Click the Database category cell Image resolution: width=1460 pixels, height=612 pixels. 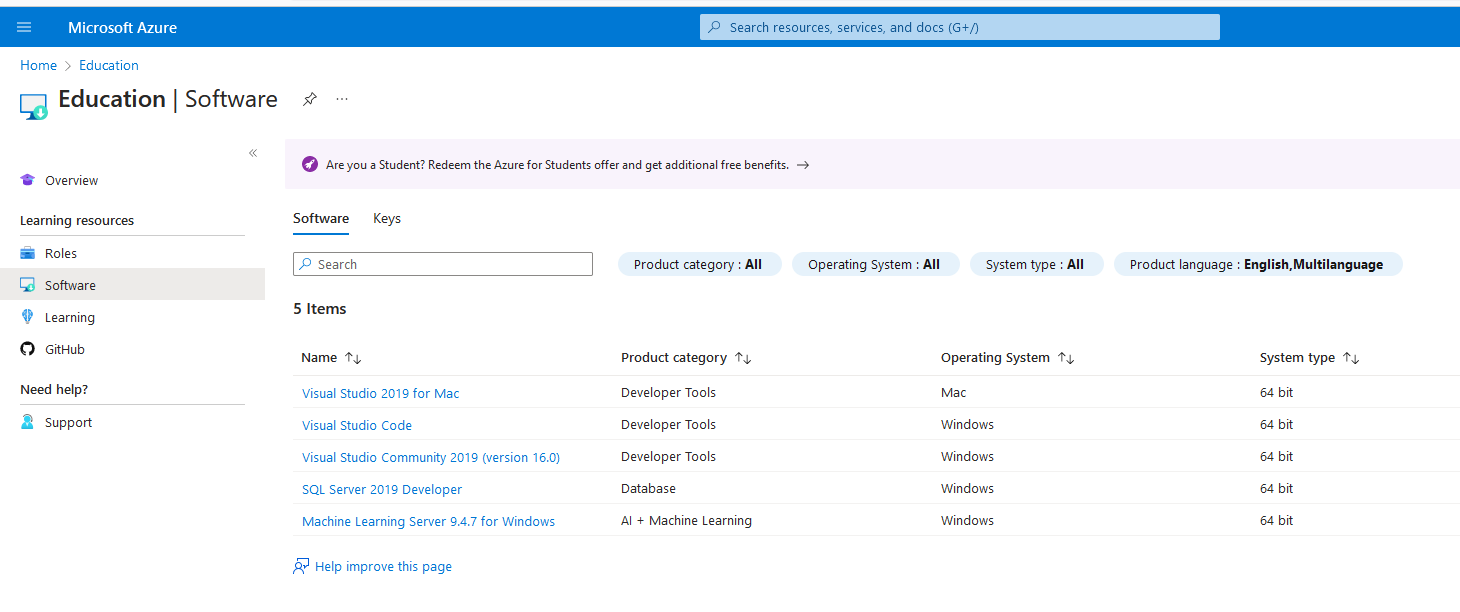pyautogui.click(x=648, y=489)
